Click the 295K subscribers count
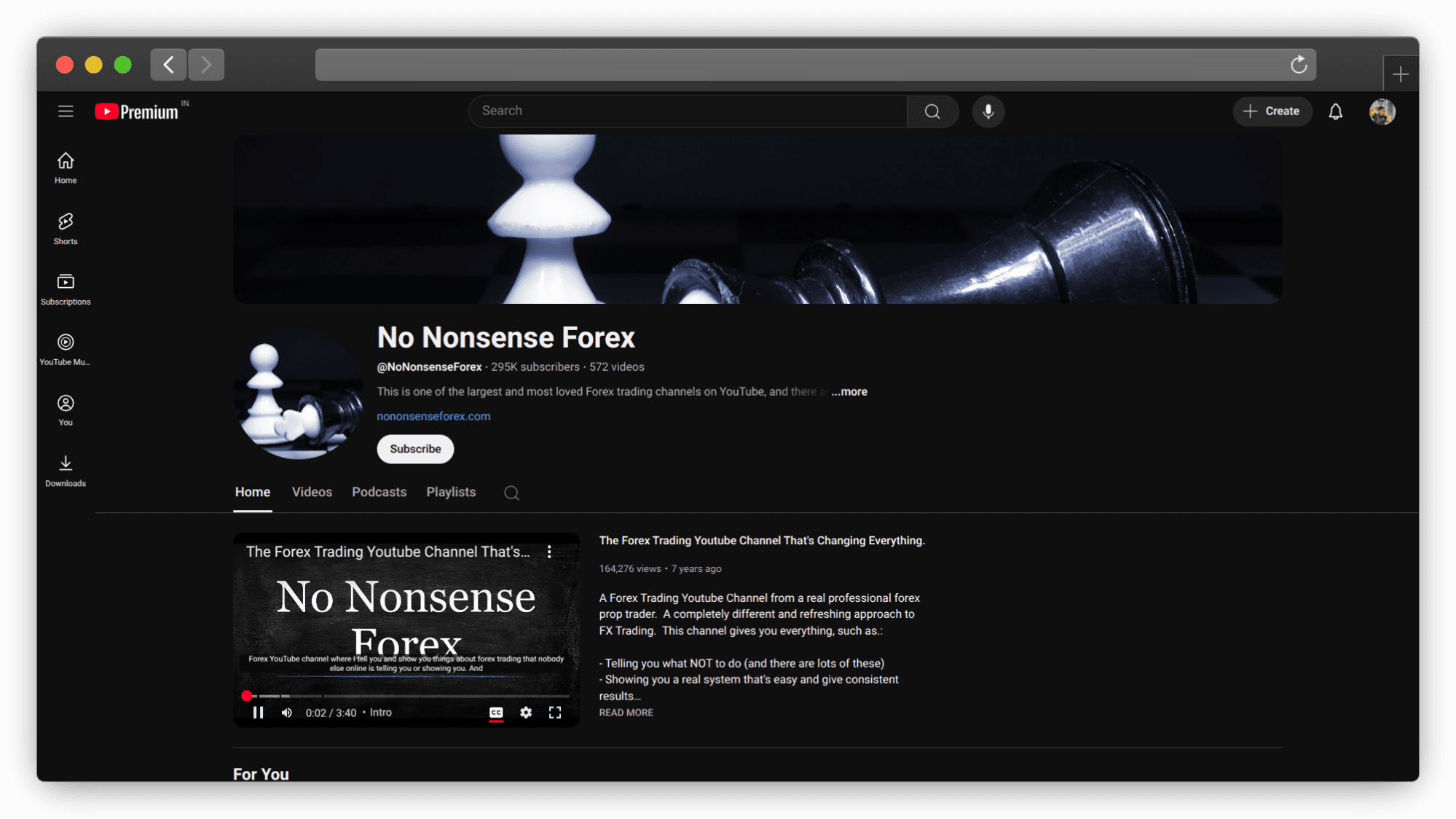Image resolution: width=1456 pixels, height=819 pixels. point(535,367)
